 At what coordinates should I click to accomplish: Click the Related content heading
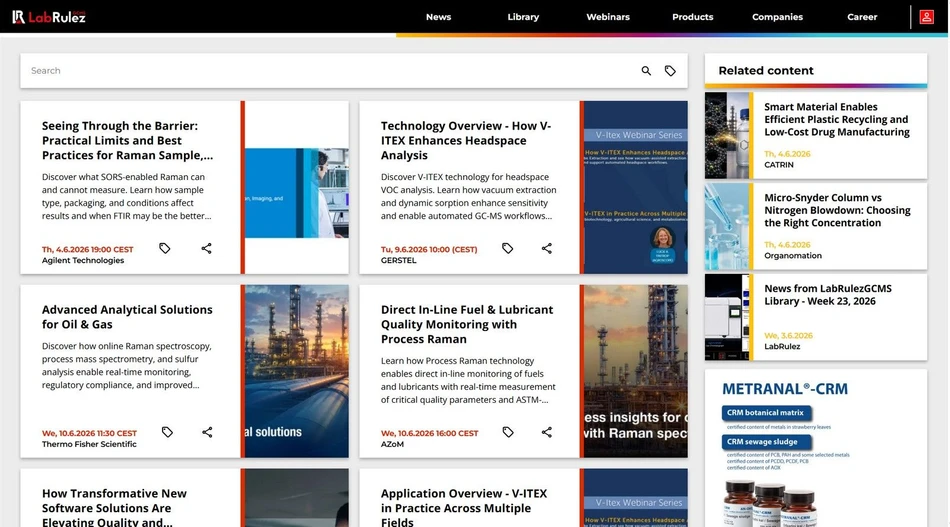point(766,70)
